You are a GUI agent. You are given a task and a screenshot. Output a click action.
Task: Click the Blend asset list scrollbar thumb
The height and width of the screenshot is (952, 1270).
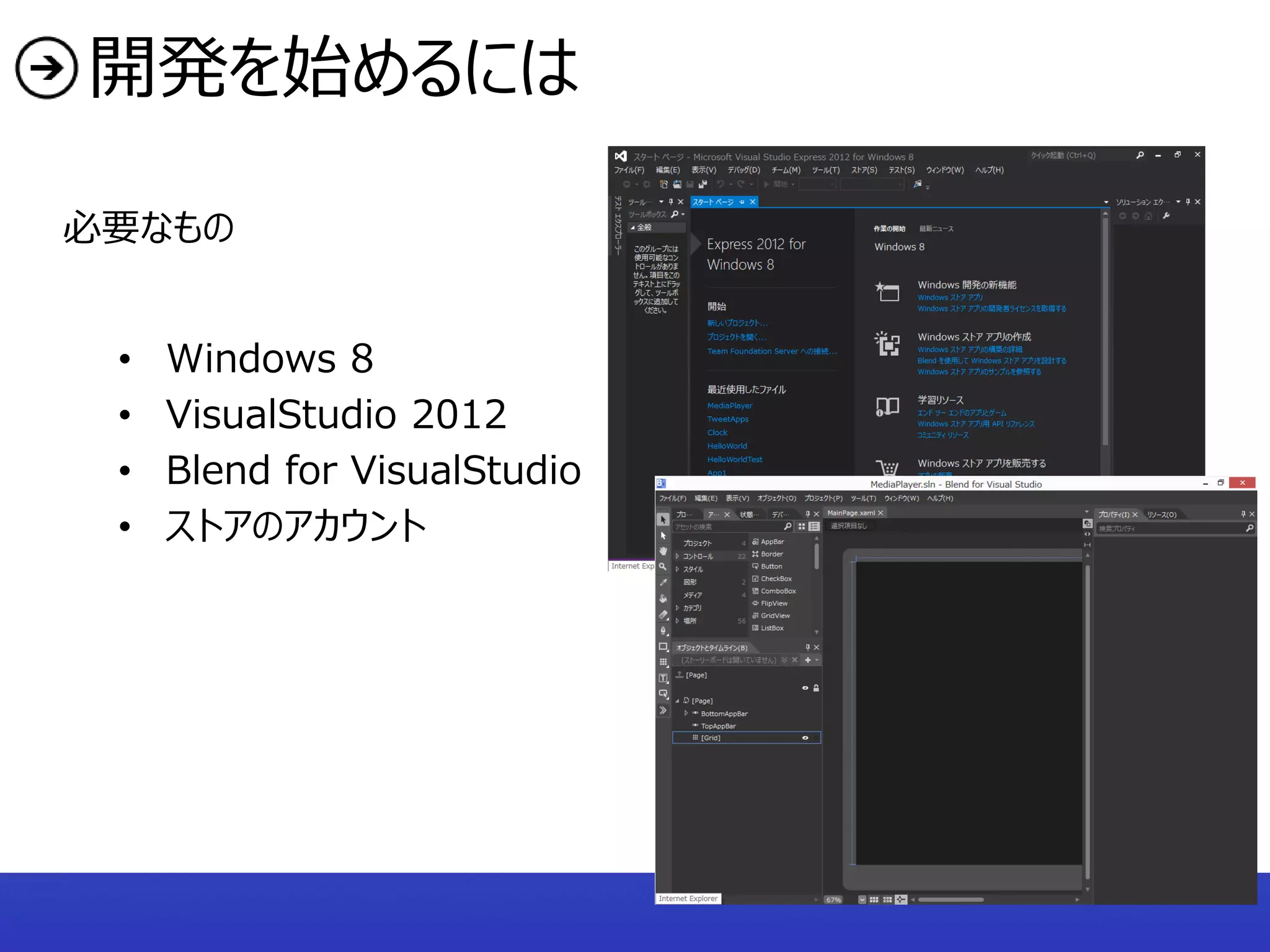[817, 556]
